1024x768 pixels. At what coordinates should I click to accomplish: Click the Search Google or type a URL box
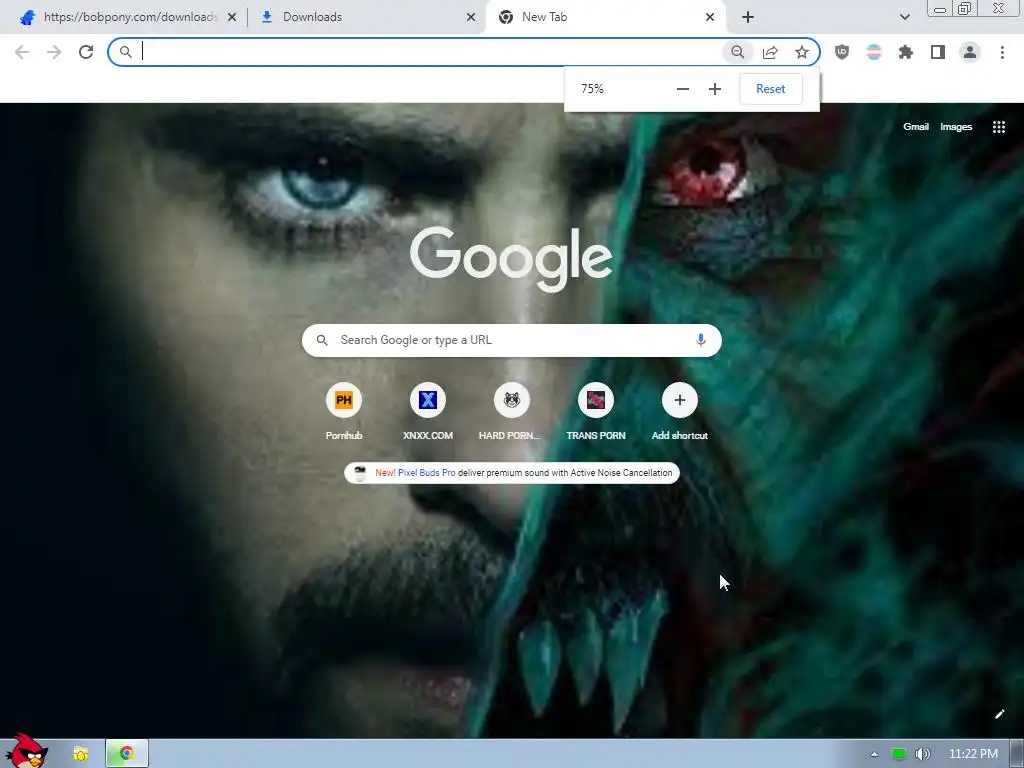tap(511, 340)
